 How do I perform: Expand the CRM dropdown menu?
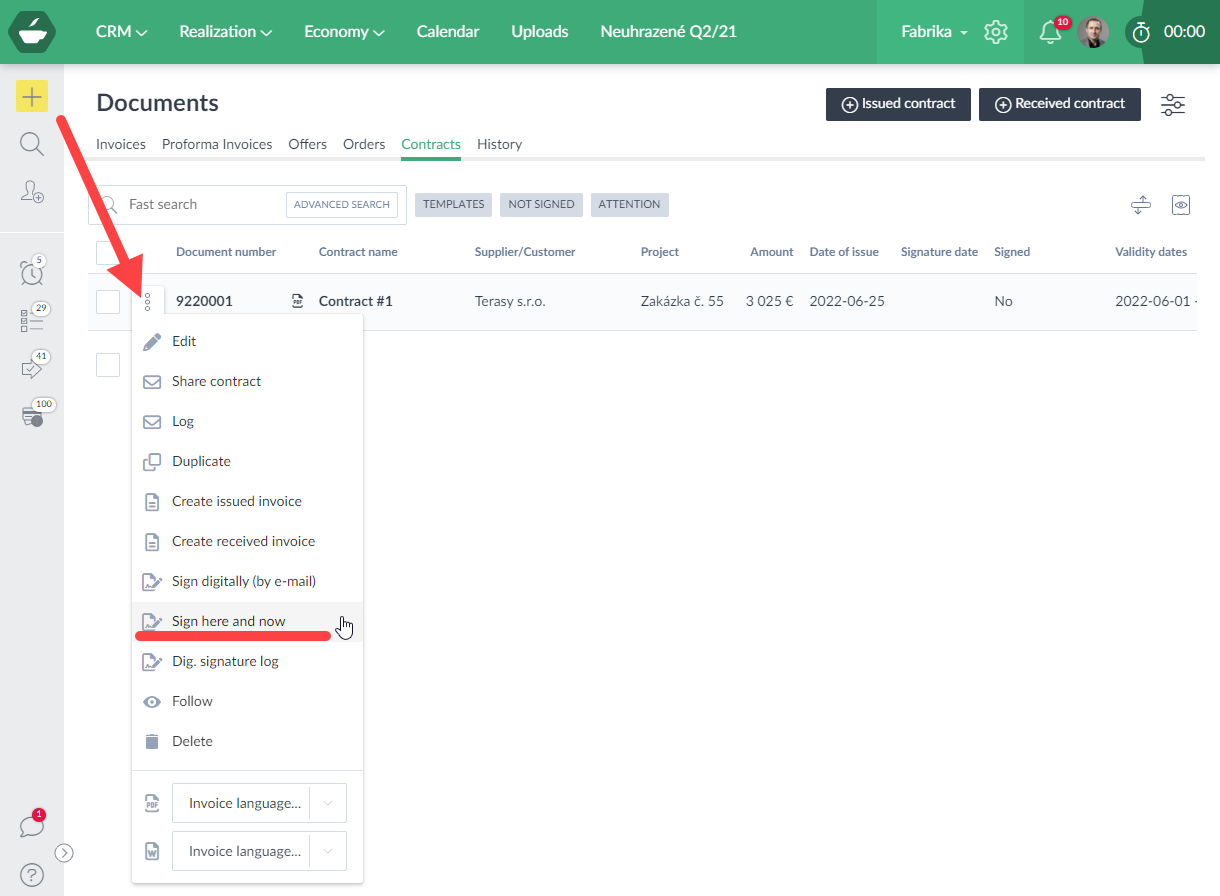coord(121,32)
